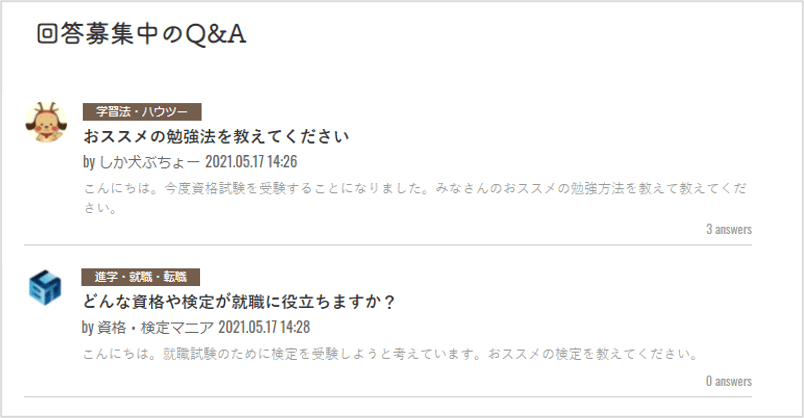Click the word "by" before 資格・検定マニア

tap(88, 327)
